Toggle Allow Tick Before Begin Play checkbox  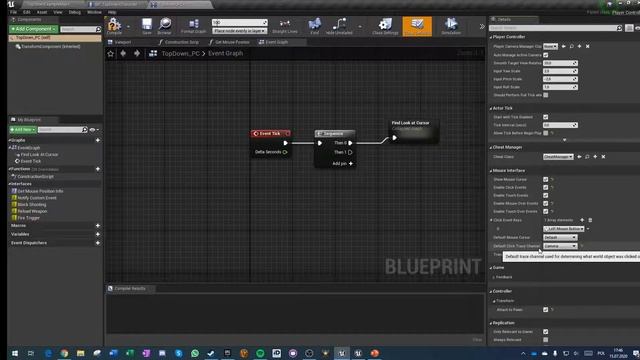[546, 133]
